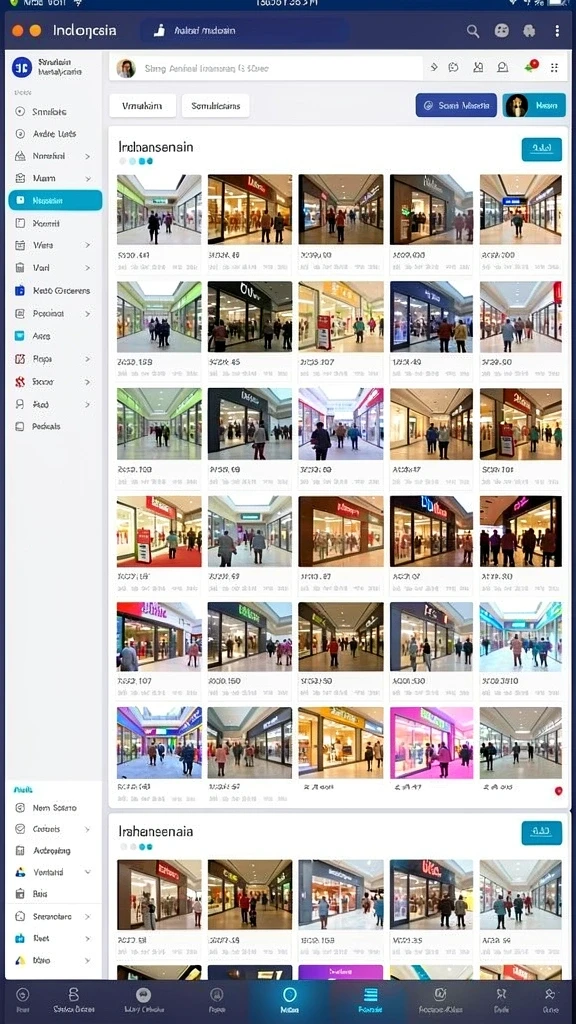
Task: Click the notification icon with red badge
Action: 531,67
